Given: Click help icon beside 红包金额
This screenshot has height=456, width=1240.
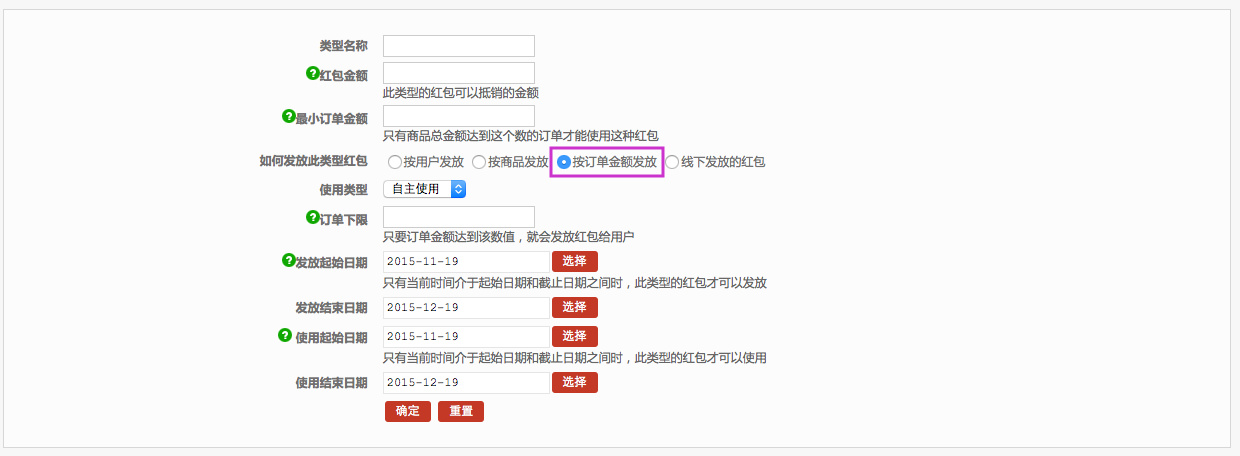Looking at the screenshot, I should pos(312,73).
